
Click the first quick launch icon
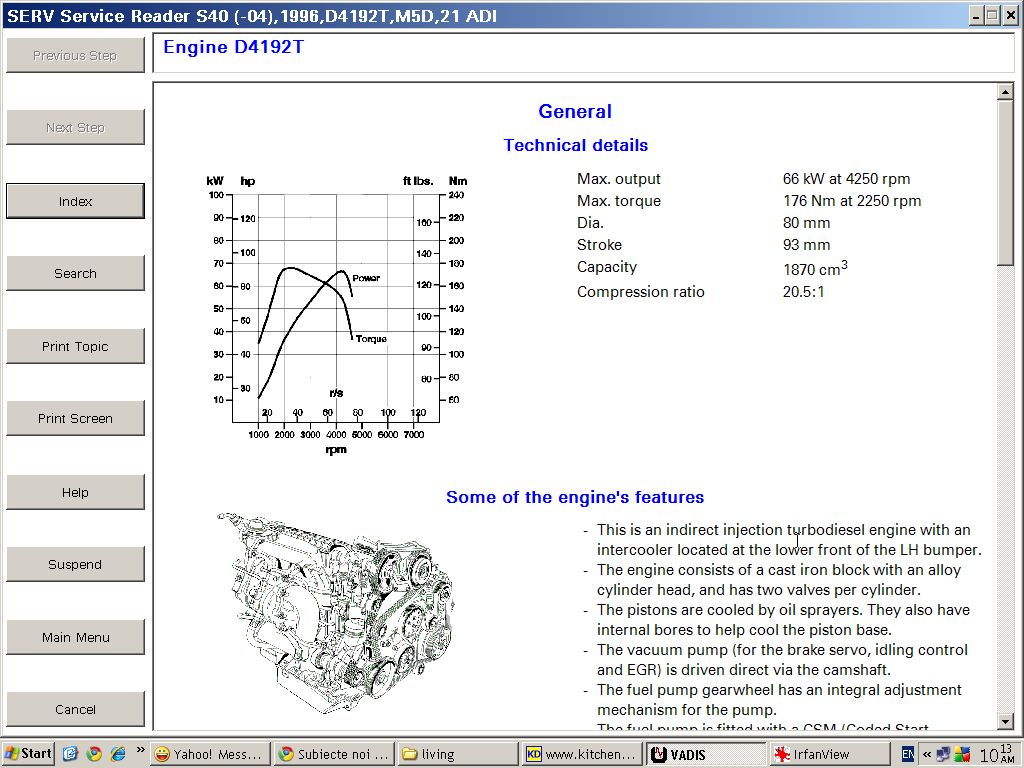[71, 754]
